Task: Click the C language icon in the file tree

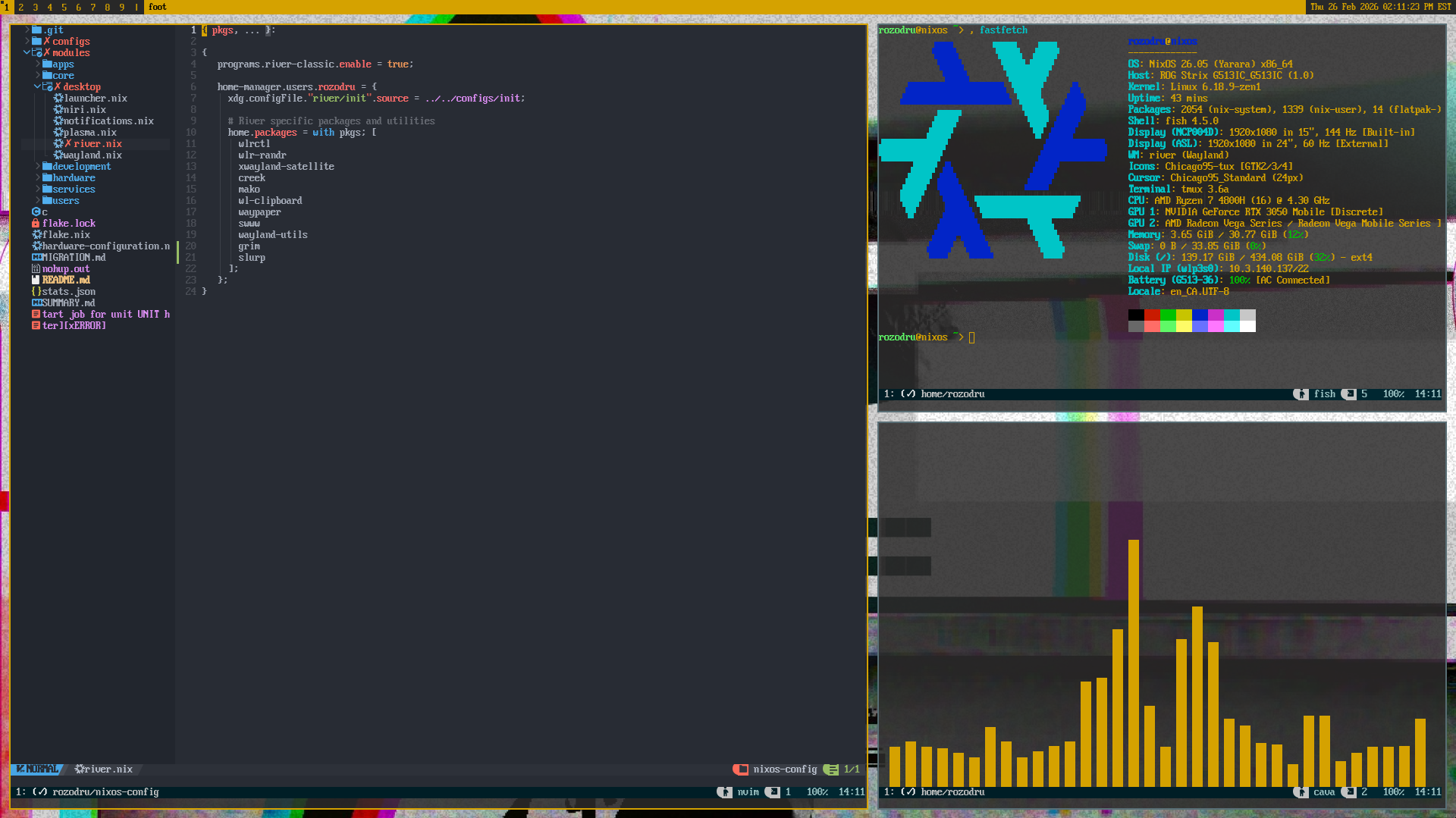Action: coord(36,212)
